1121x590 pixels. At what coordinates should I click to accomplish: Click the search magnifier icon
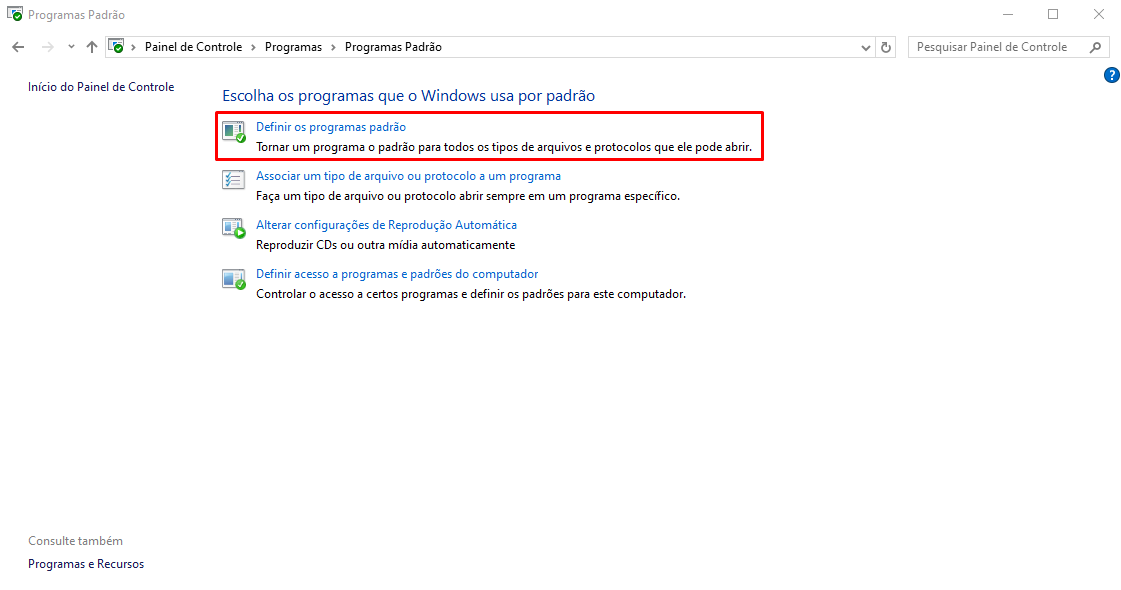tap(1095, 47)
